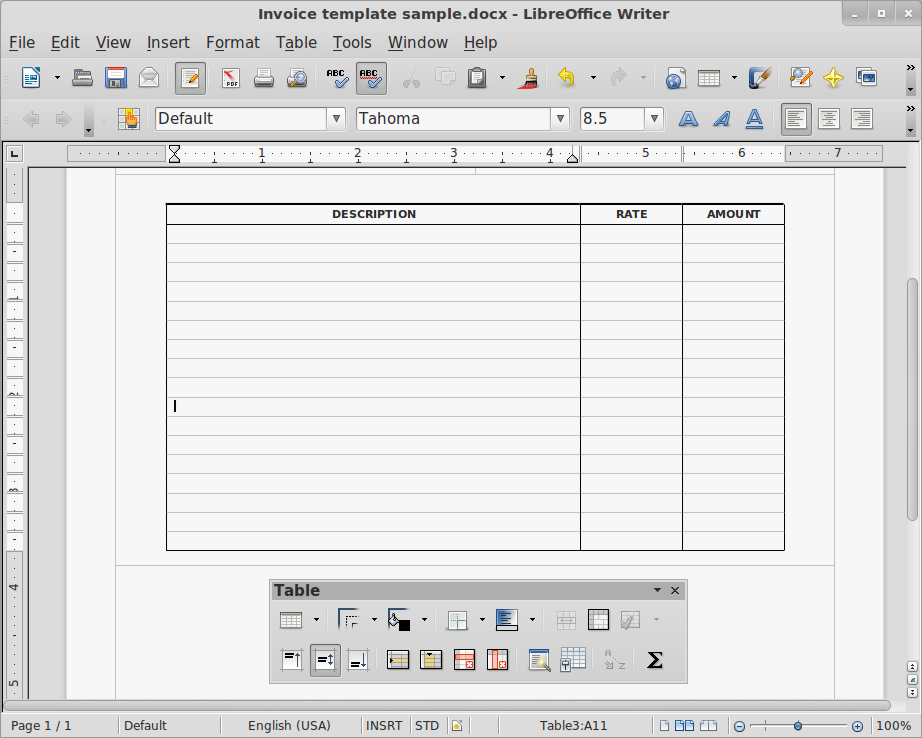The image size is (922, 738).
Task: Open Find & Replace dialog
Action: 801,78
